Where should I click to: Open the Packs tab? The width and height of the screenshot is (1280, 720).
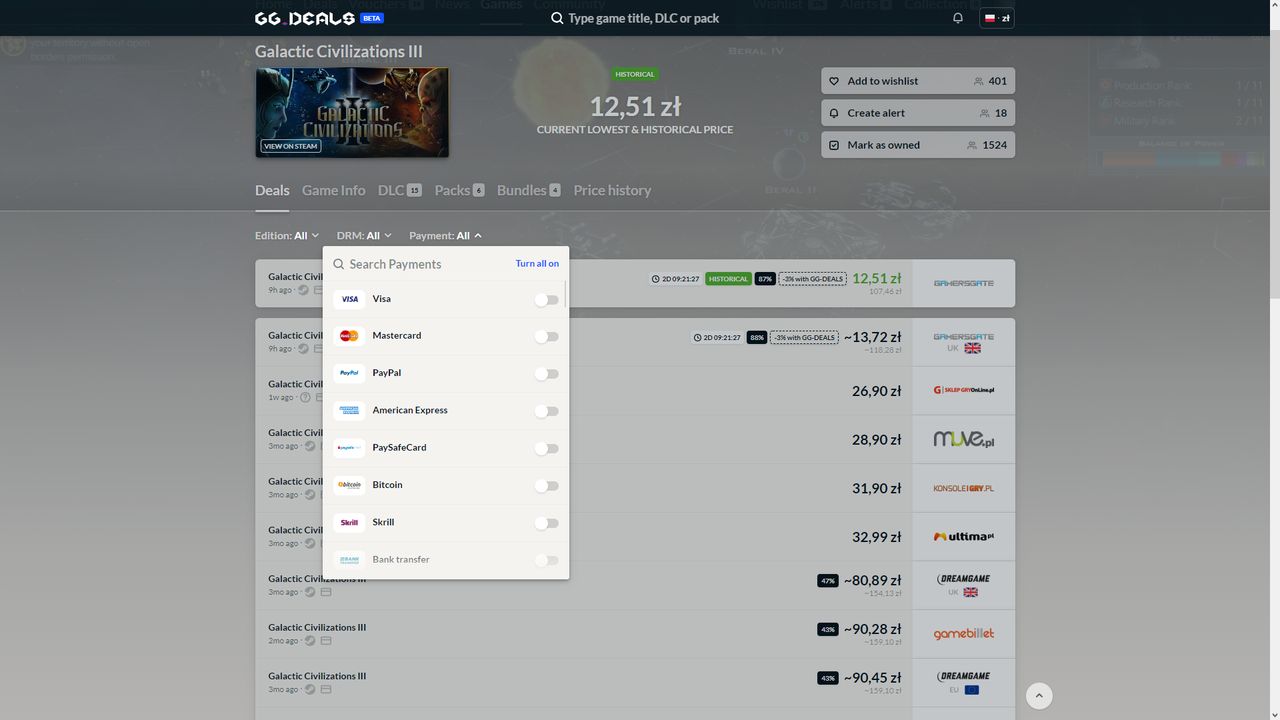click(x=459, y=190)
